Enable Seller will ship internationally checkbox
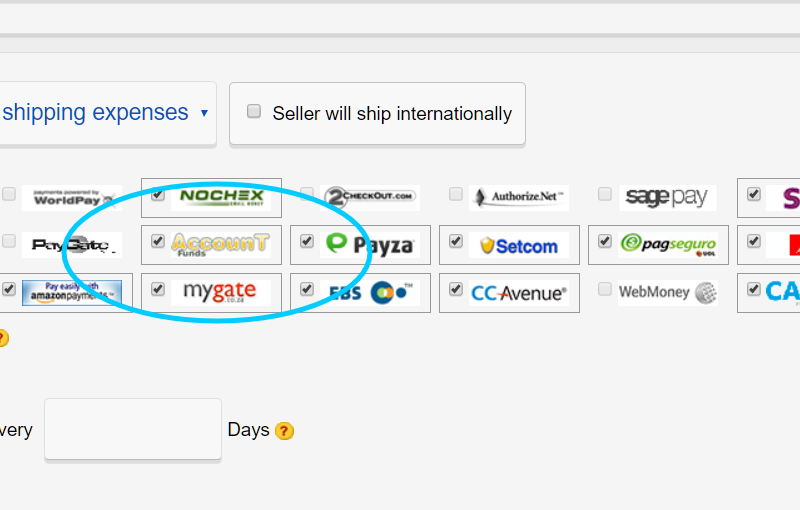 pos(254,111)
